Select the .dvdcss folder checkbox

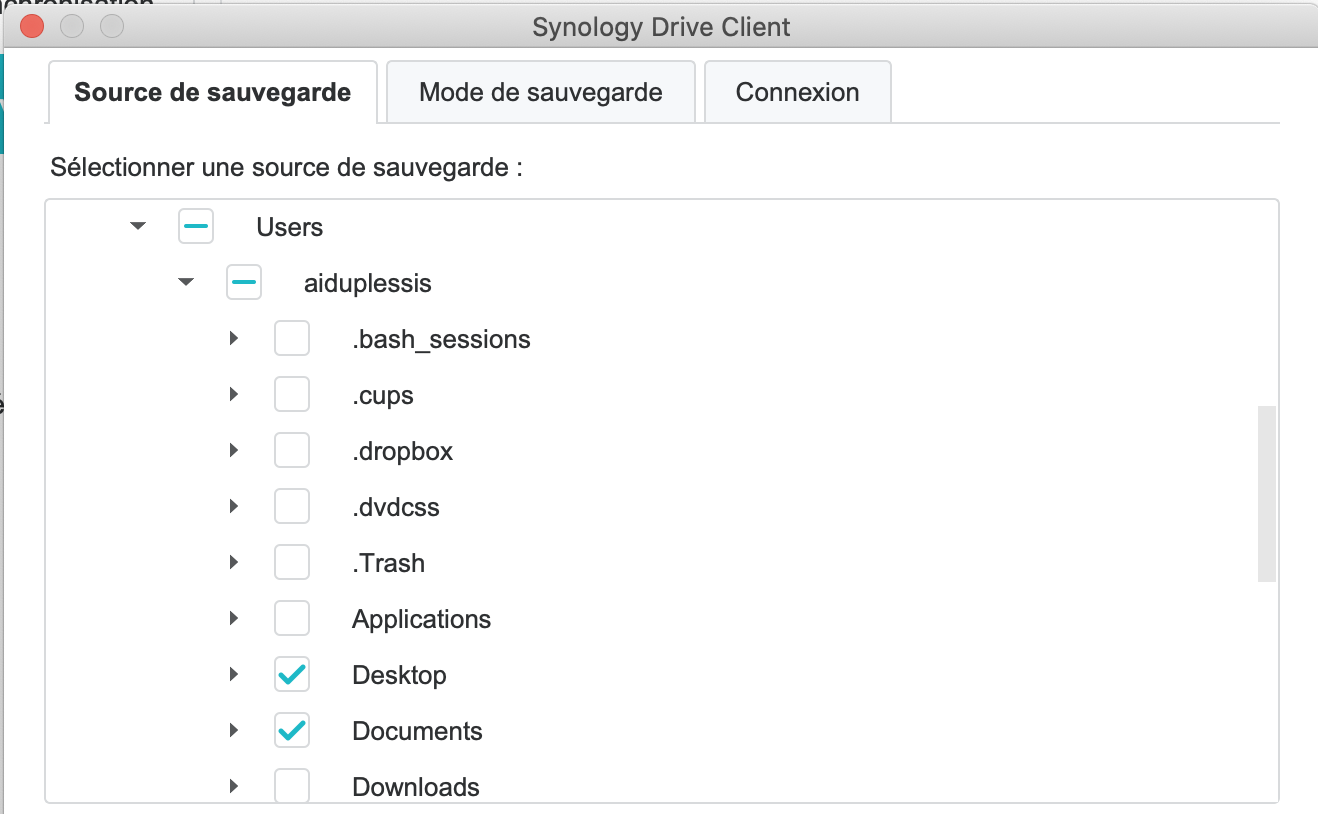292,507
